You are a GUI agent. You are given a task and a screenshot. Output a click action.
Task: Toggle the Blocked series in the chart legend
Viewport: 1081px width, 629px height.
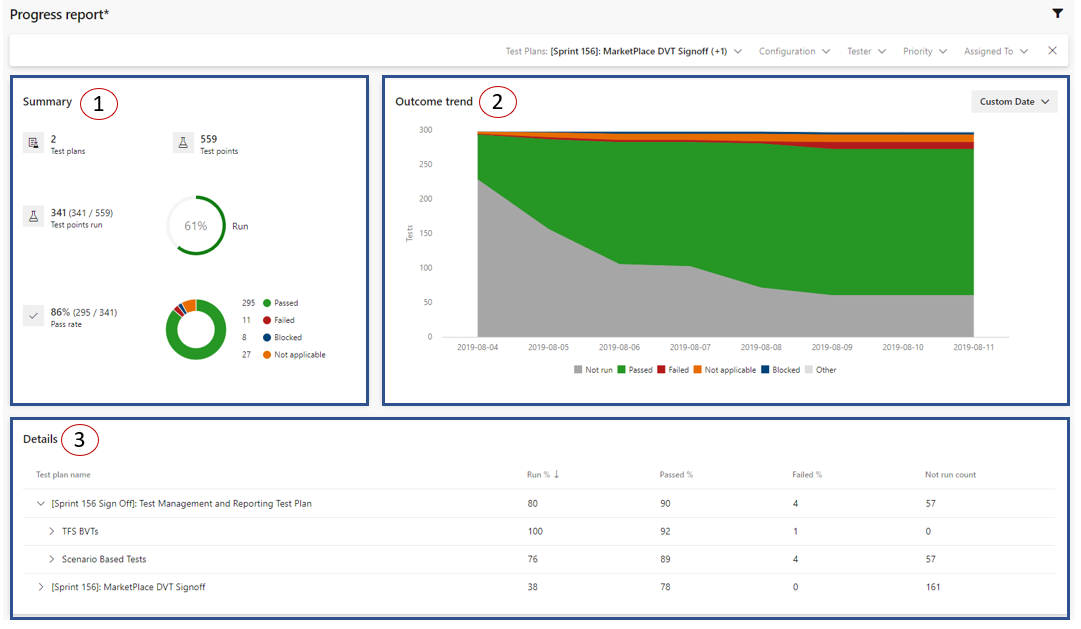[x=765, y=370]
